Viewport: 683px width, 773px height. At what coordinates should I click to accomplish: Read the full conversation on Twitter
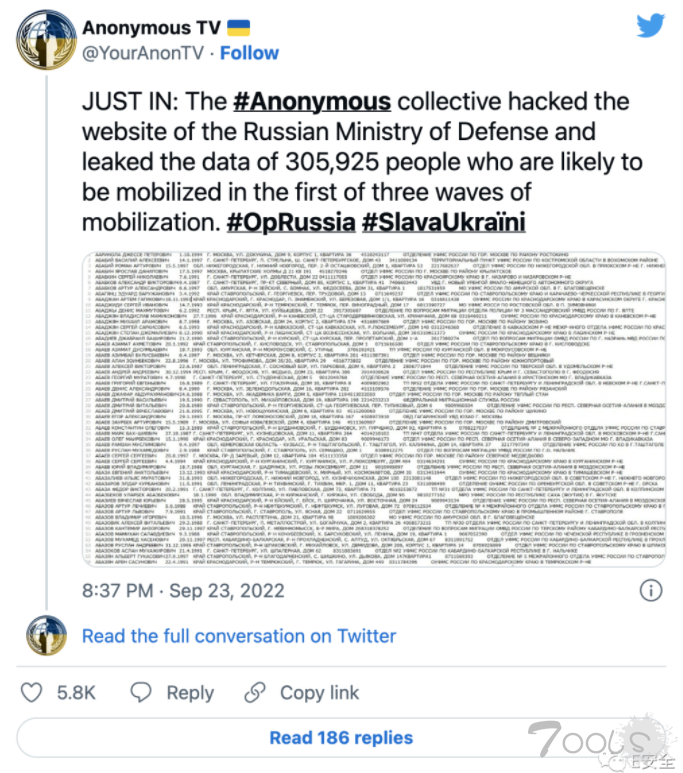pos(239,635)
